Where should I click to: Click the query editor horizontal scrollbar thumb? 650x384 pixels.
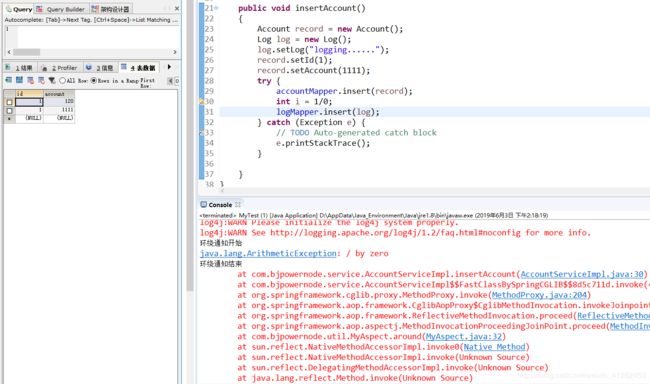point(27,52)
